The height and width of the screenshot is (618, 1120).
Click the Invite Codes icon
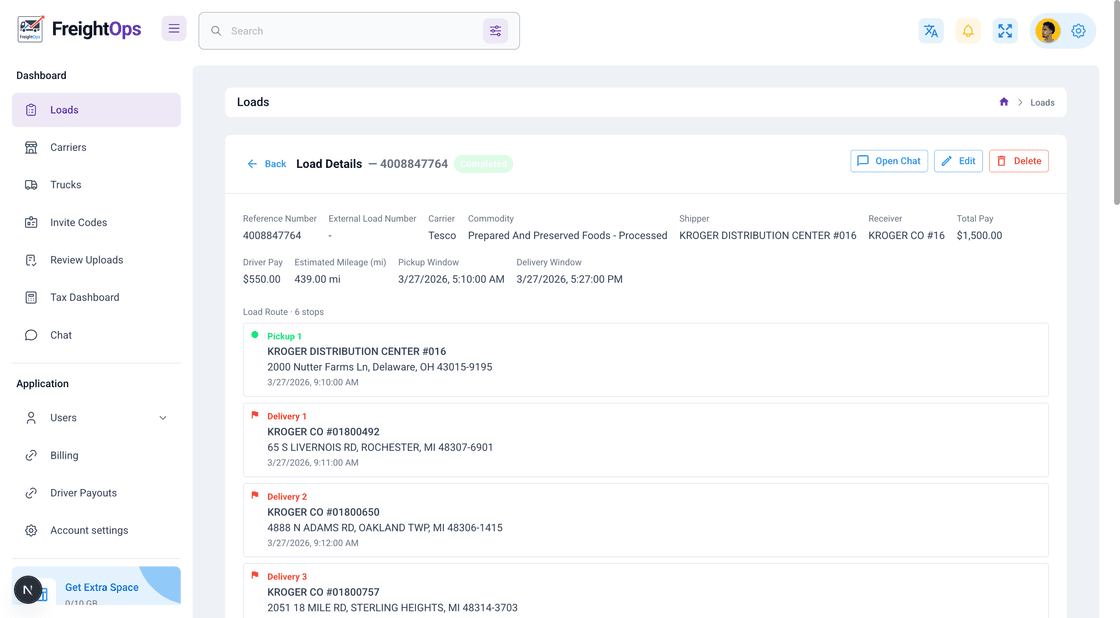(x=31, y=222)
